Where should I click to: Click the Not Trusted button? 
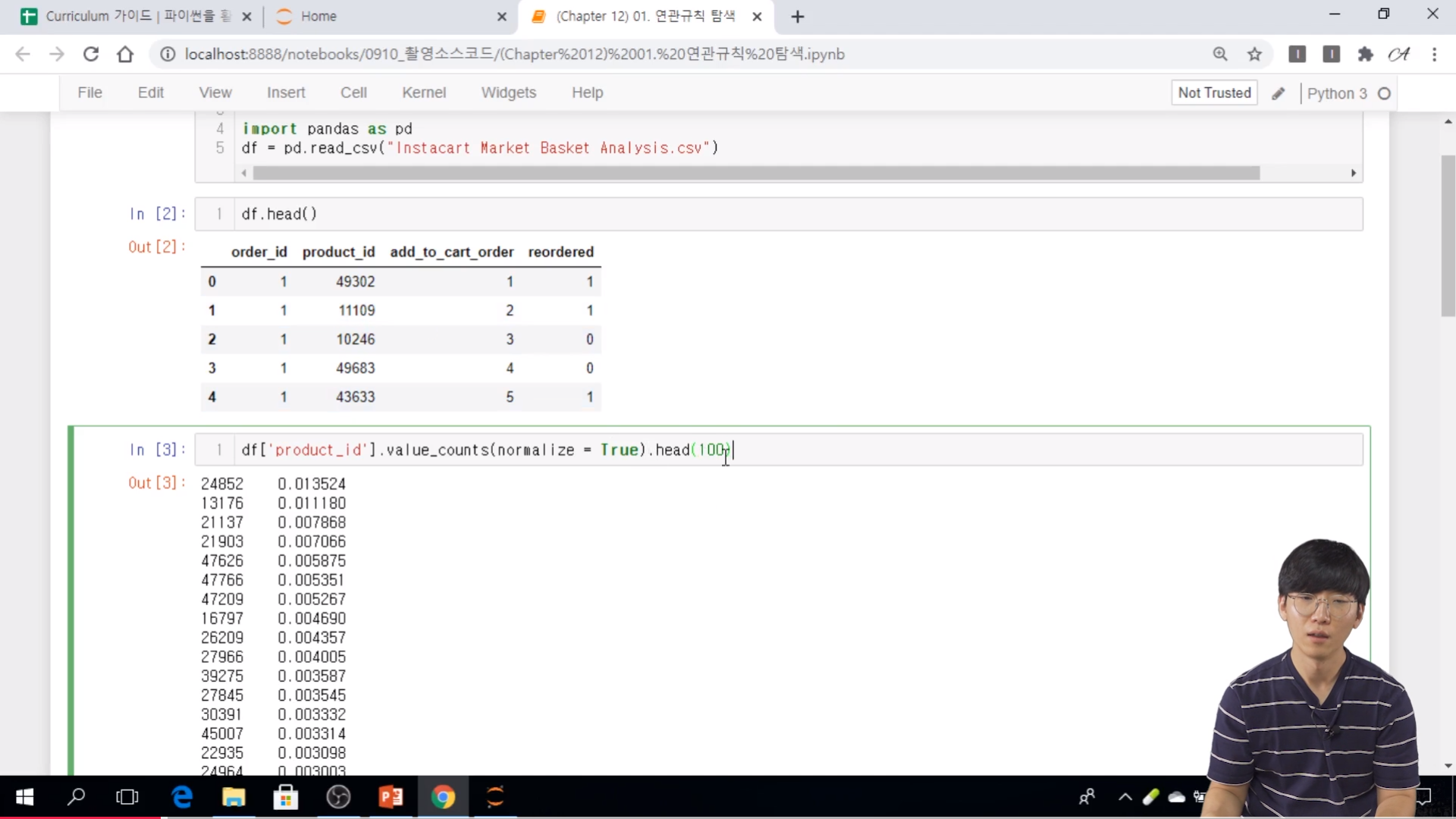tap(1214, 93)
